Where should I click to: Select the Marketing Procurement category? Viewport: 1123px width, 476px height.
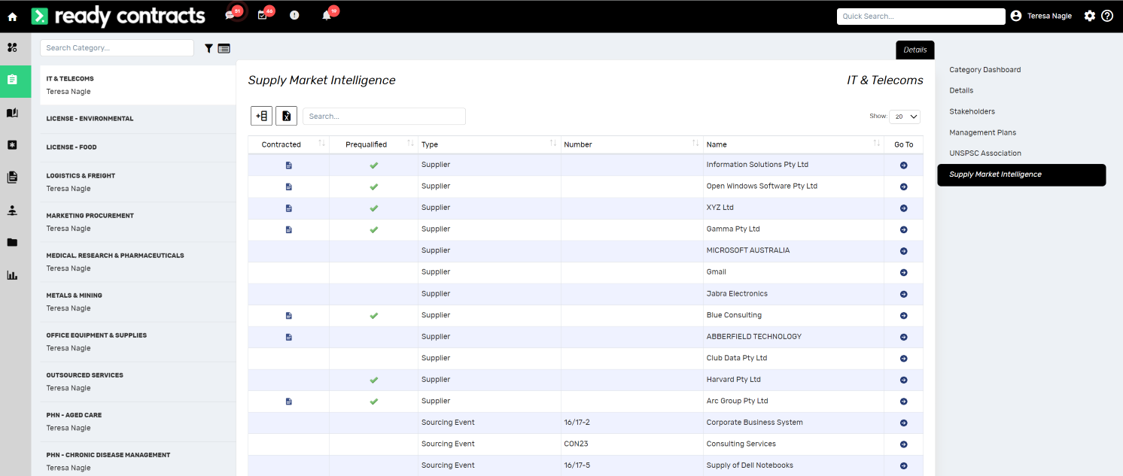tap(138, 222)
